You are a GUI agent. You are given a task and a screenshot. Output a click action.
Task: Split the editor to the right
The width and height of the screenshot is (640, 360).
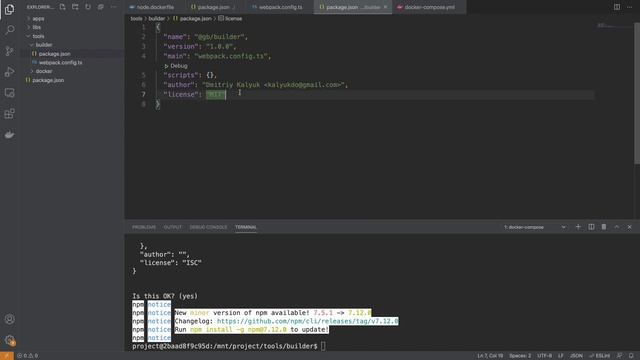[617, 7]
